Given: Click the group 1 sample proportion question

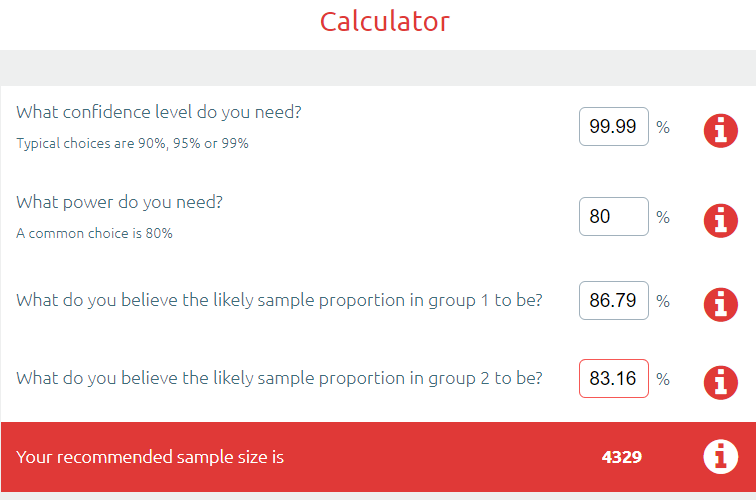Looking at the screenshot, I should click(280, 299).
